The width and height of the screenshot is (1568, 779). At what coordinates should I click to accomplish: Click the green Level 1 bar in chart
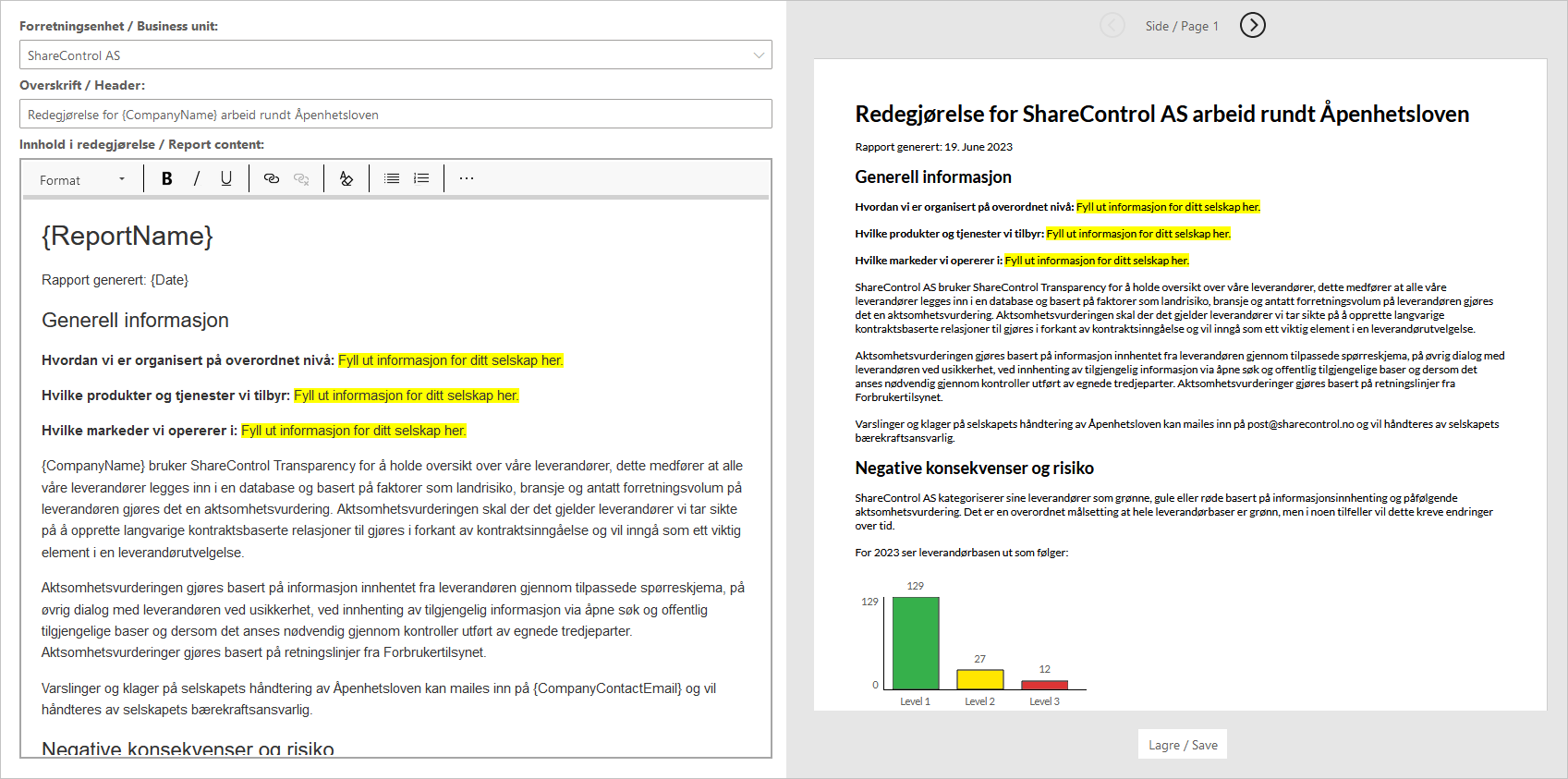point(916,643)
